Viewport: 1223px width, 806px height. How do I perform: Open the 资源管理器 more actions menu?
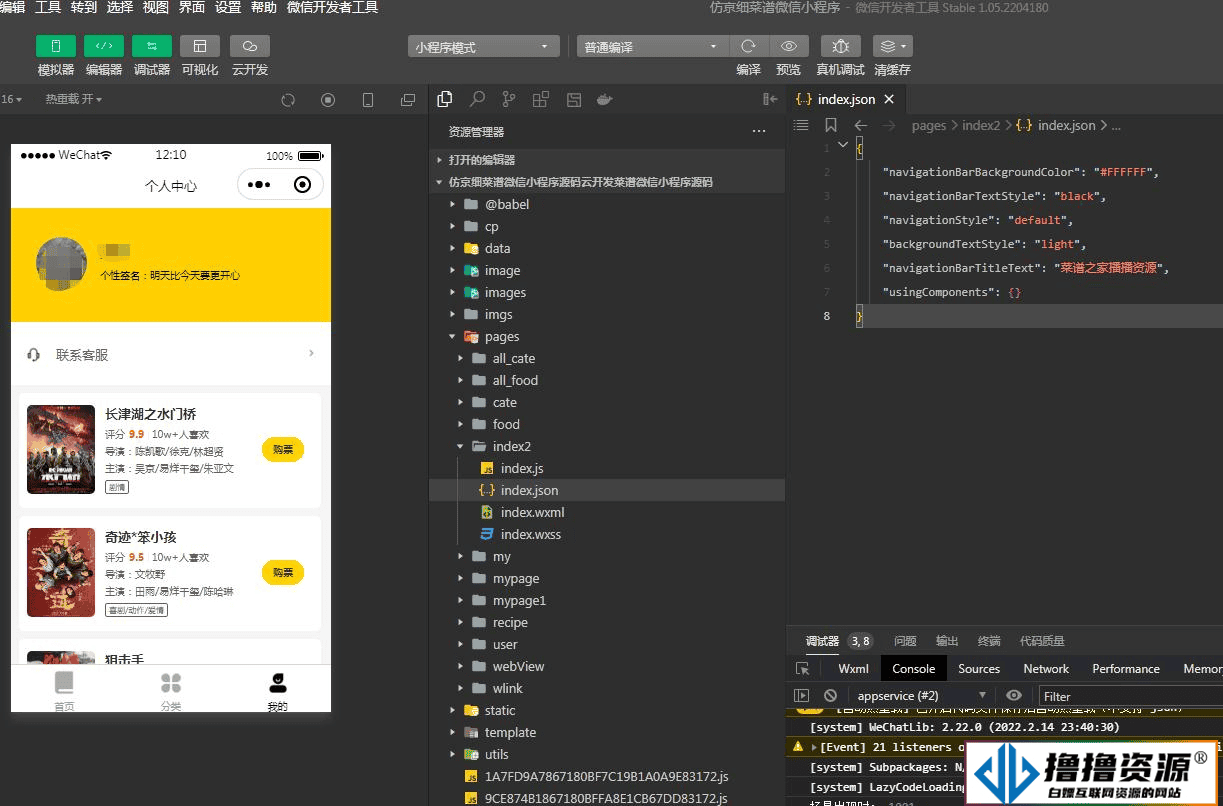point(759,131)
